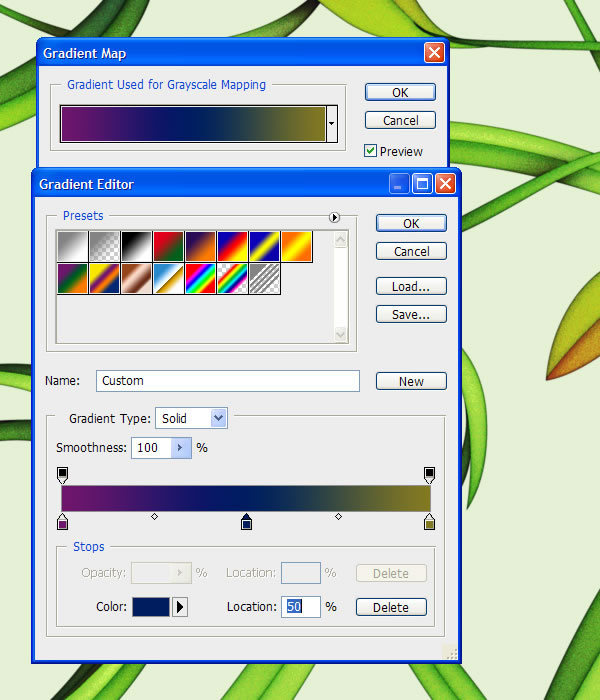Select the olive color stop at right
600x700 pixels.
429,521
